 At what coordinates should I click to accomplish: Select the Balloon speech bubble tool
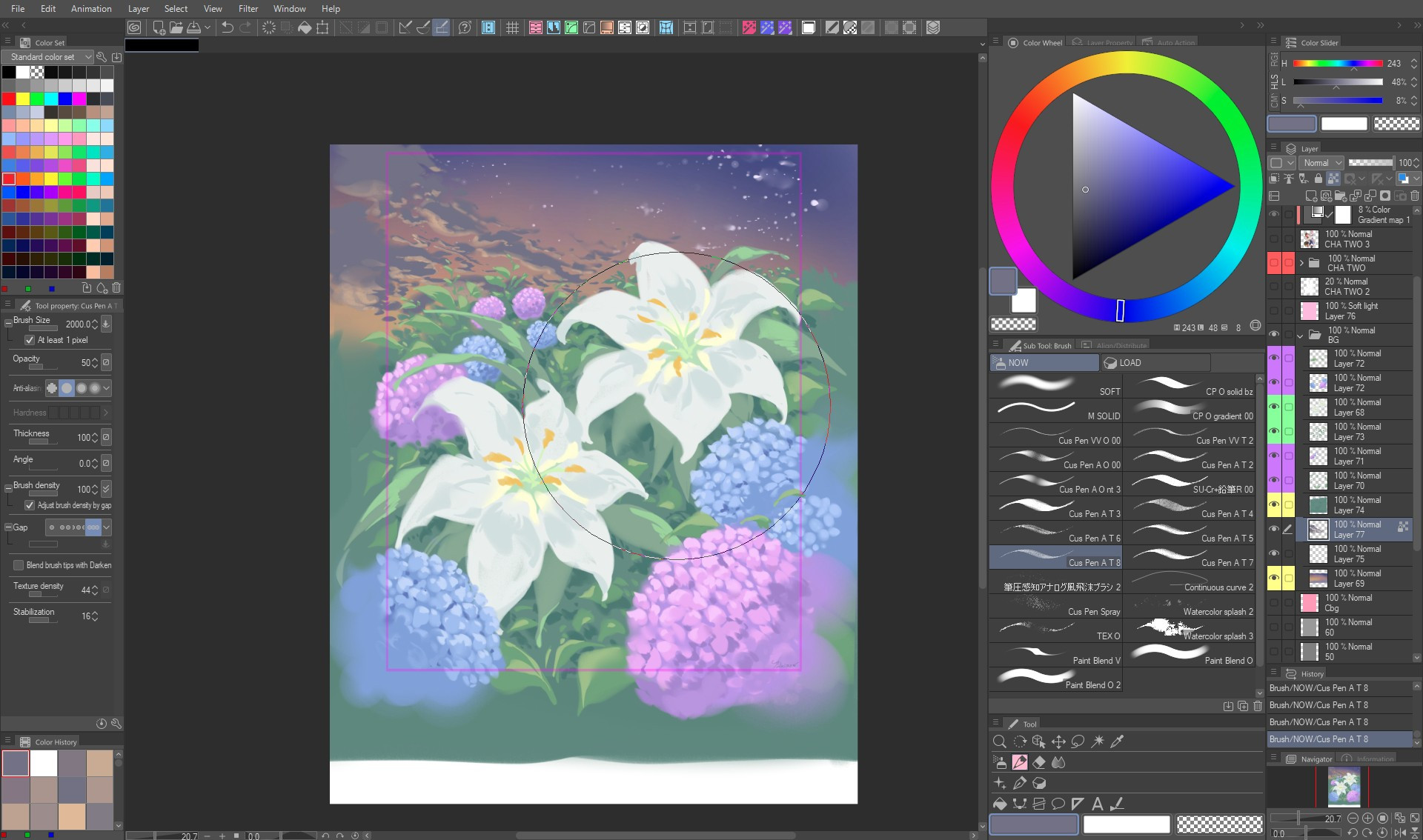click(1058, 804)
